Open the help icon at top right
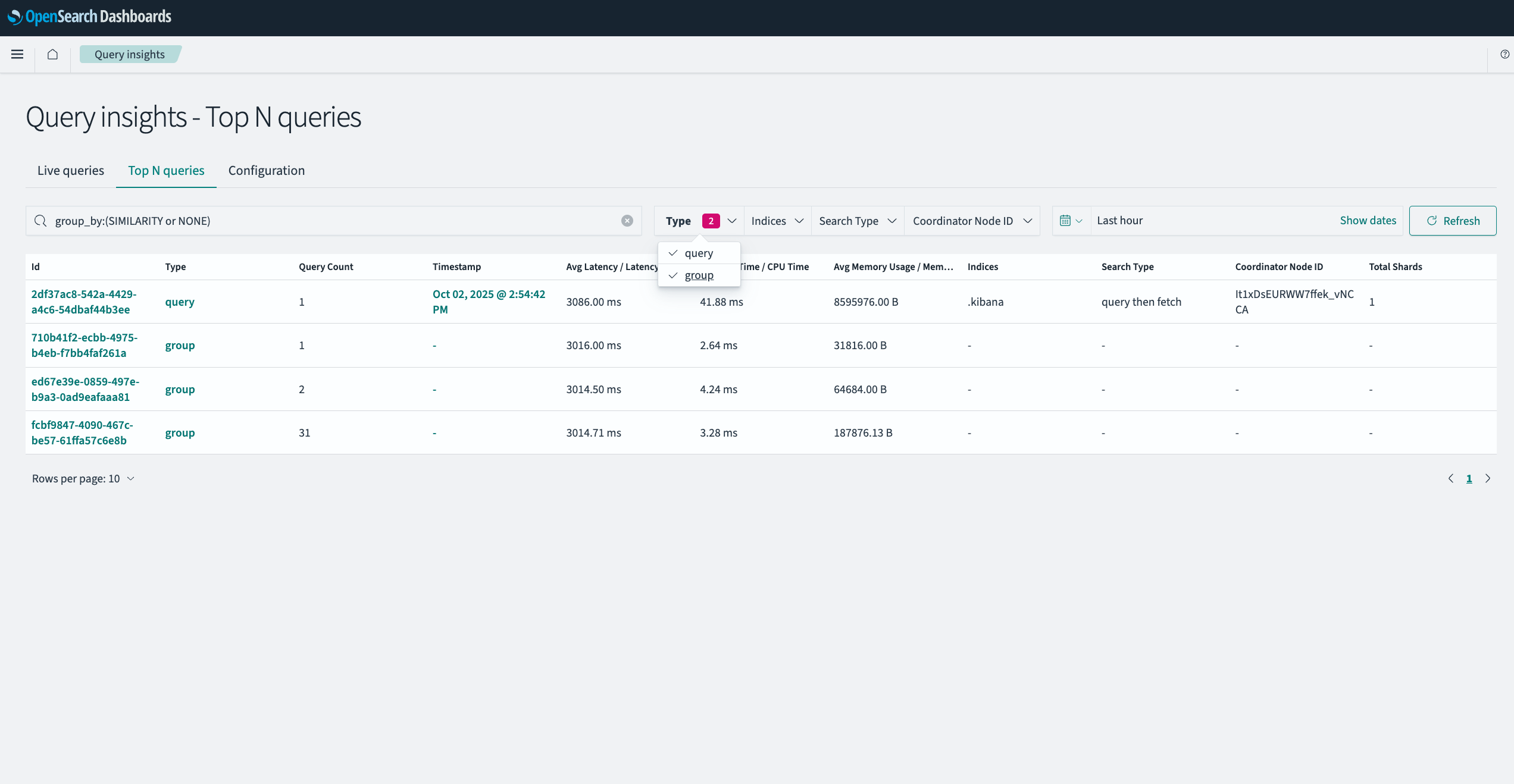 1506,54
